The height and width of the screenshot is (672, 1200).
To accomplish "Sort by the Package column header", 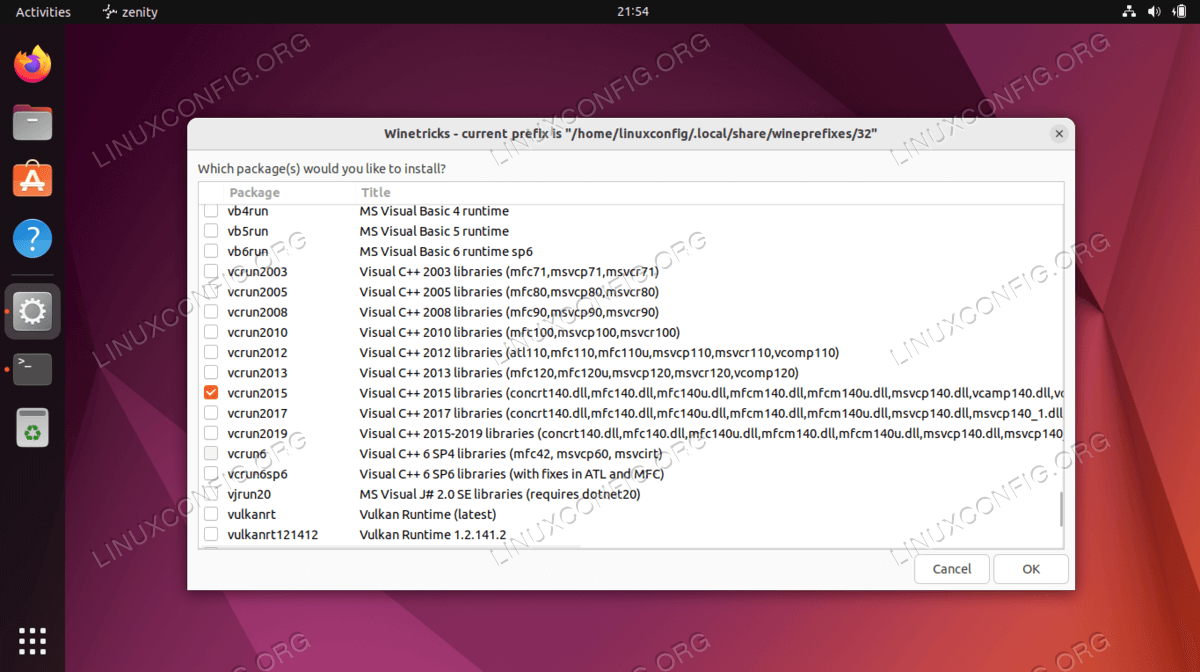I will click(x=255, y=192).
